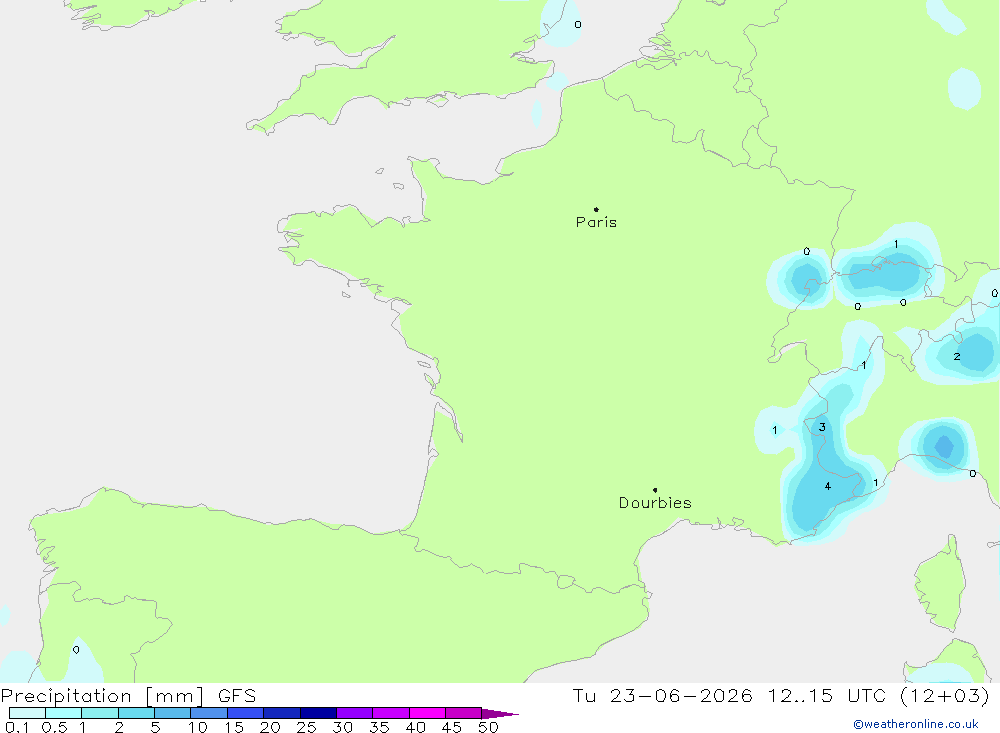Click the '4' precipitation value in southeast France
This screenshot has height=733, width=1000.
coord(827,486)
